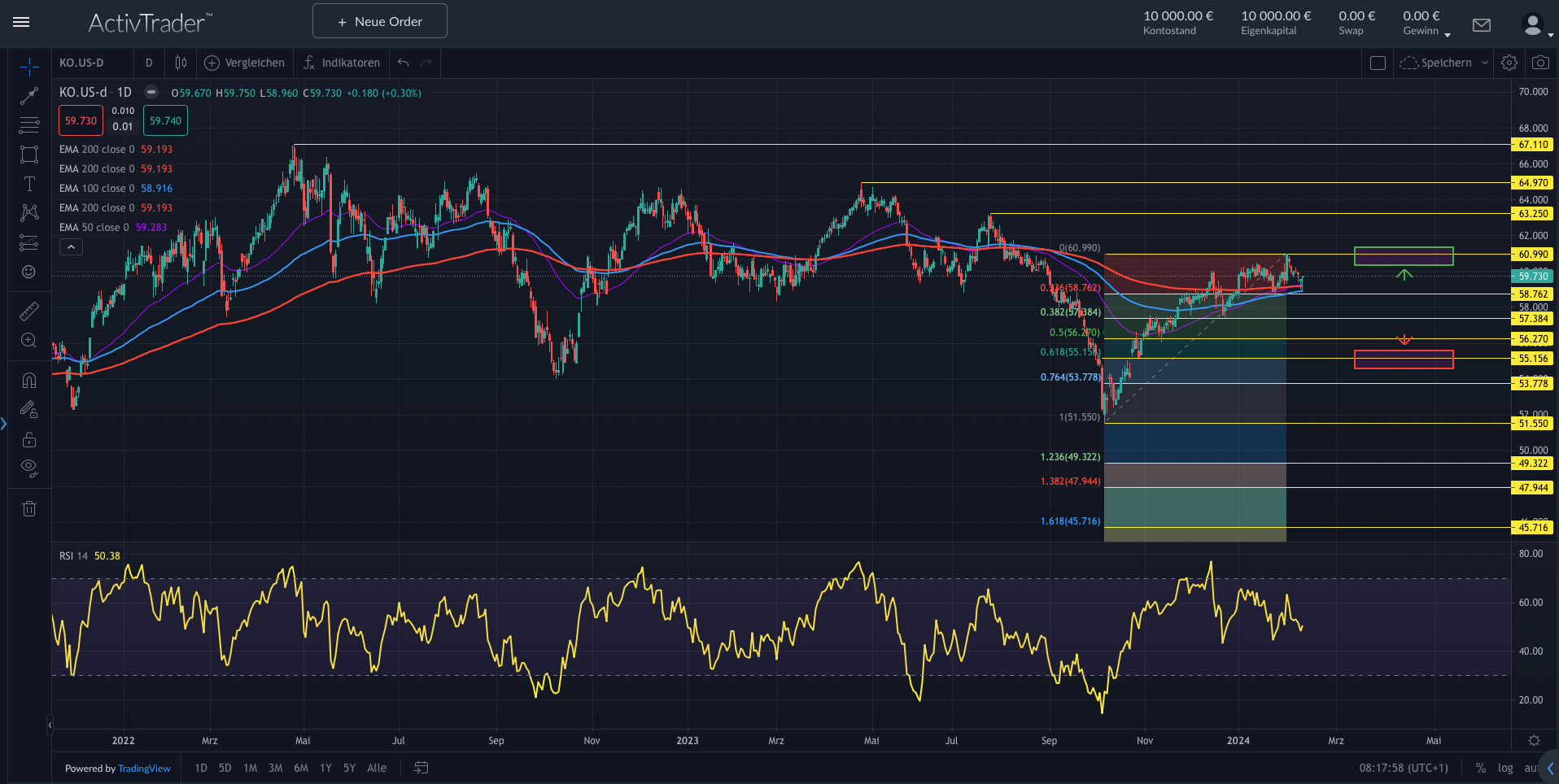Open chart settings gear icon
This screenshot has height=784, width=1559.
pos(1509,63)
